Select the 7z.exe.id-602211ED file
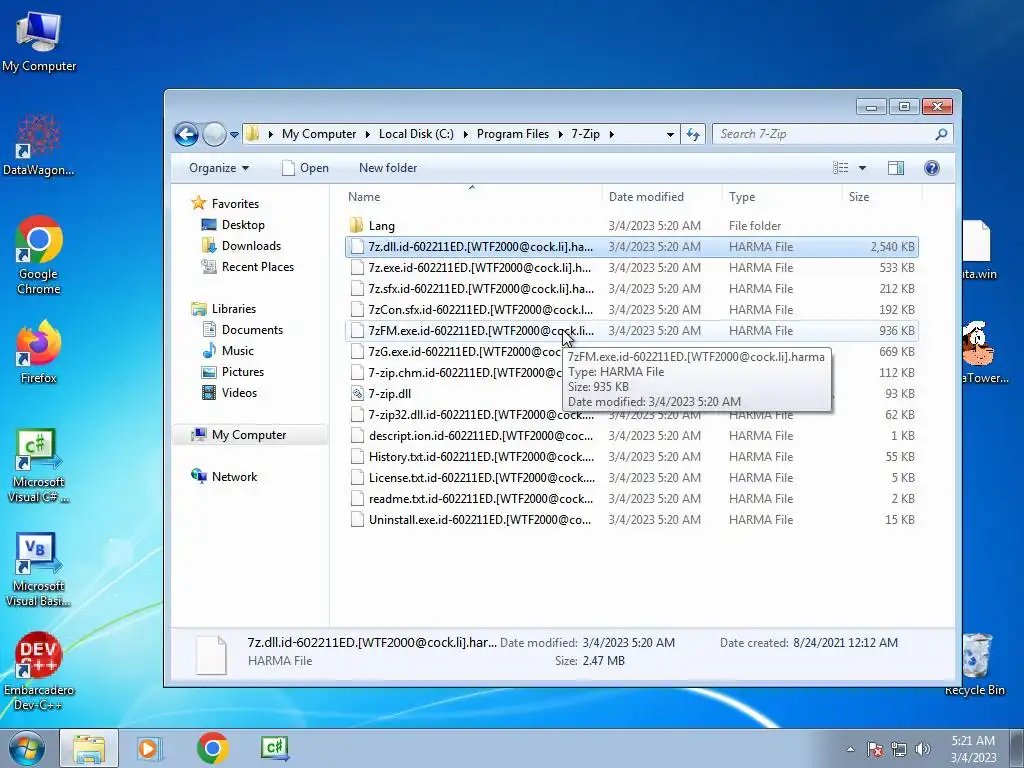1024x768 pixels. 632,268
